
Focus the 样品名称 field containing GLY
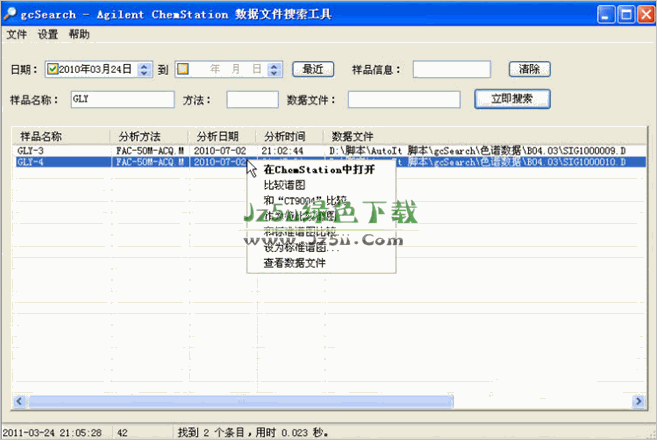coord(122,100)
